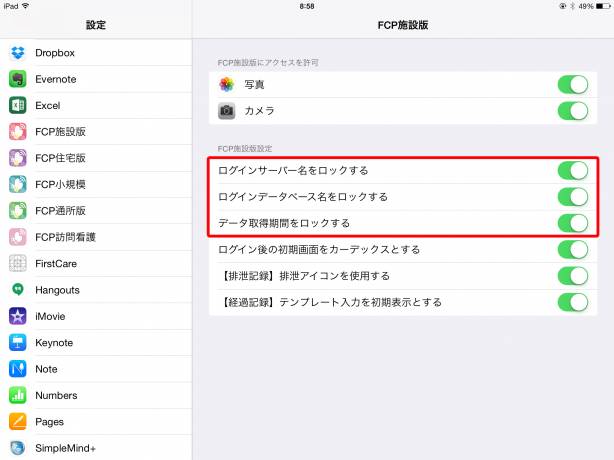Viewport: 614px width, 460px height.
Task: Open Evernote settings via its elephant icon
Action: coord(17,79)
